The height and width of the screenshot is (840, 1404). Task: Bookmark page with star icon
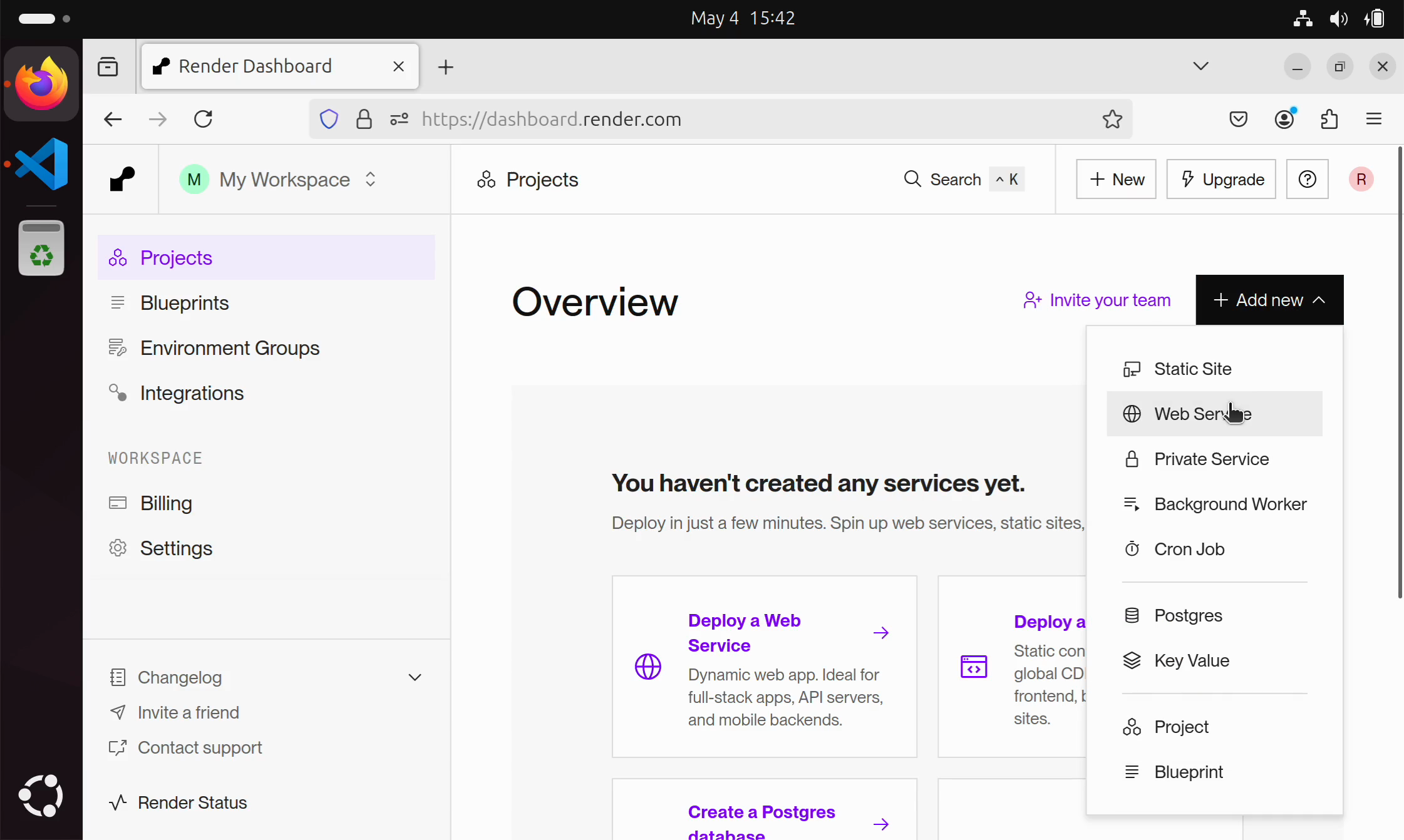(x=1112, y=119)
